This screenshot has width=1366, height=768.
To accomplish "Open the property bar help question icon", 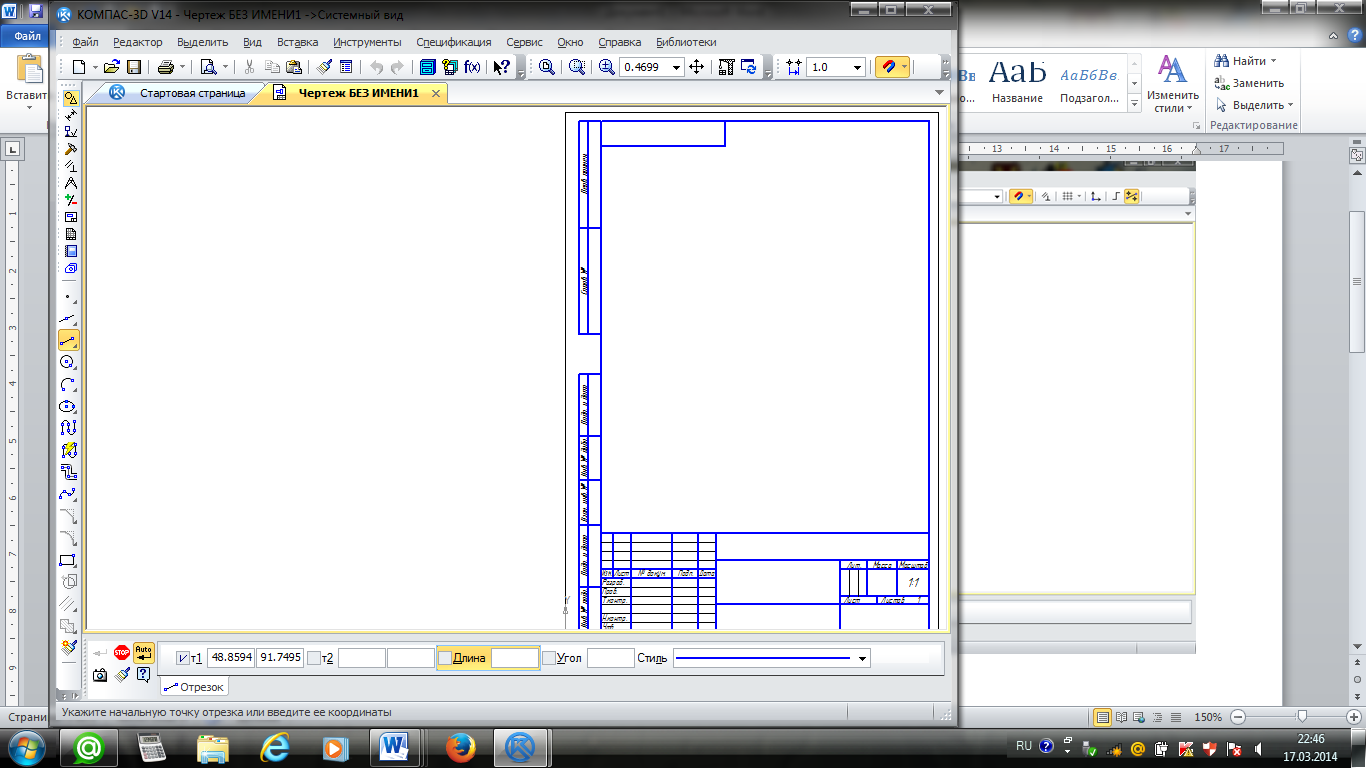I will pos(144,675).
